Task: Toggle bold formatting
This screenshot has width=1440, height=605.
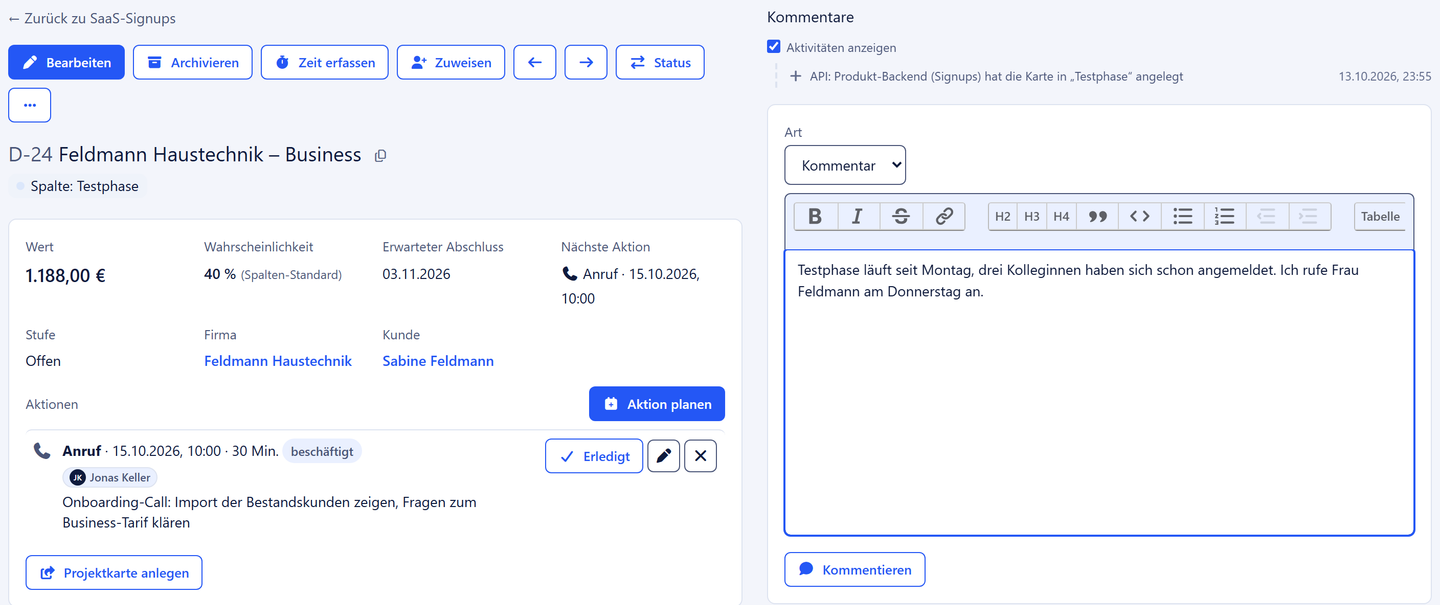Action: pos(815,216)
